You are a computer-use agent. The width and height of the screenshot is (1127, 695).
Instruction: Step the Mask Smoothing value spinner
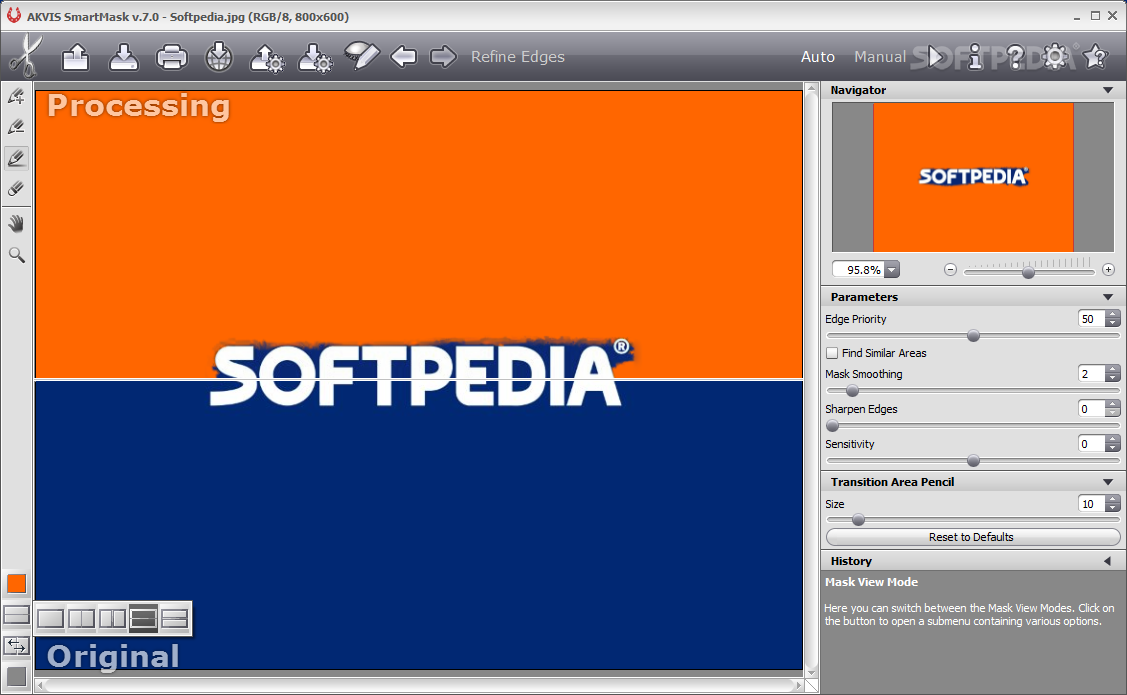pyautogui.click(x=1113, y=374)
